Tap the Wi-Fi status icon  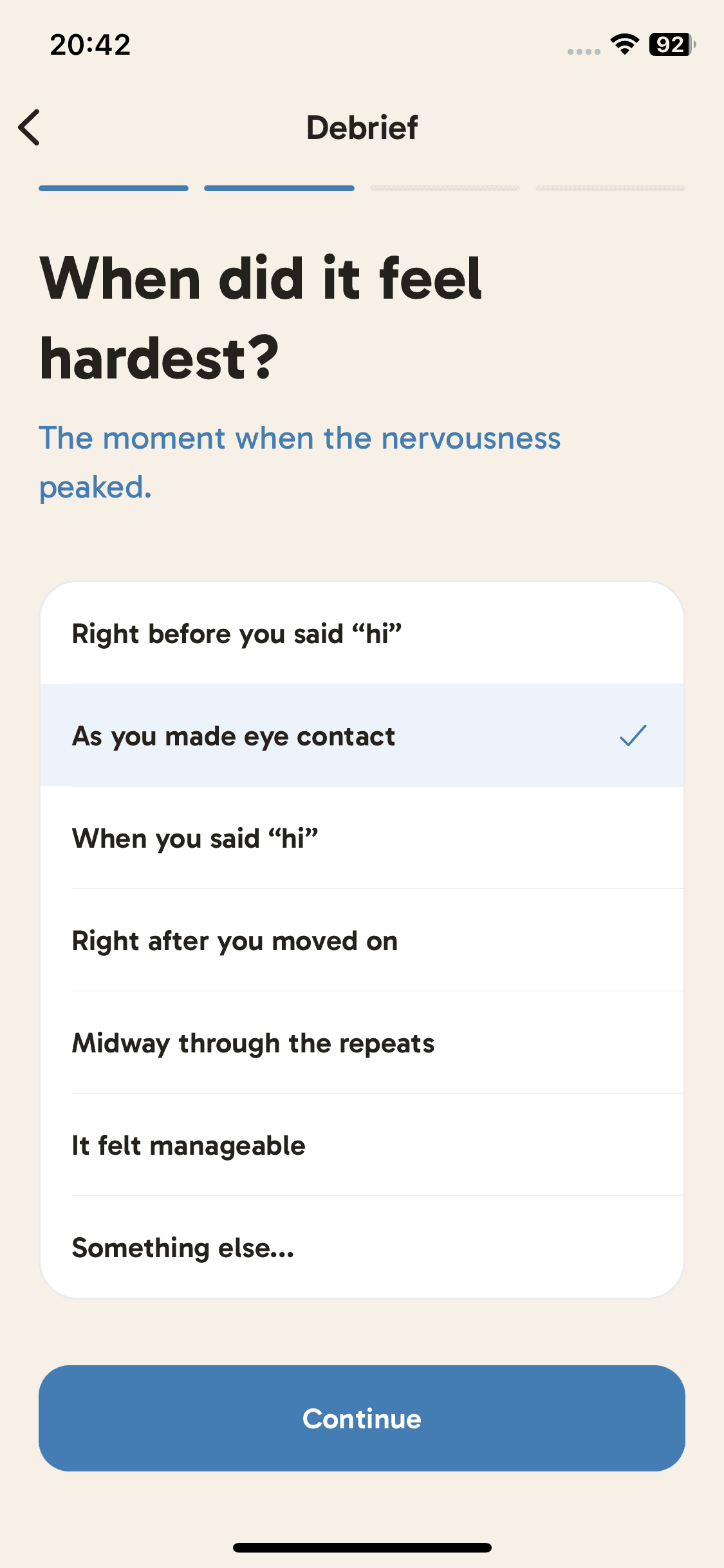coord(624,44)
